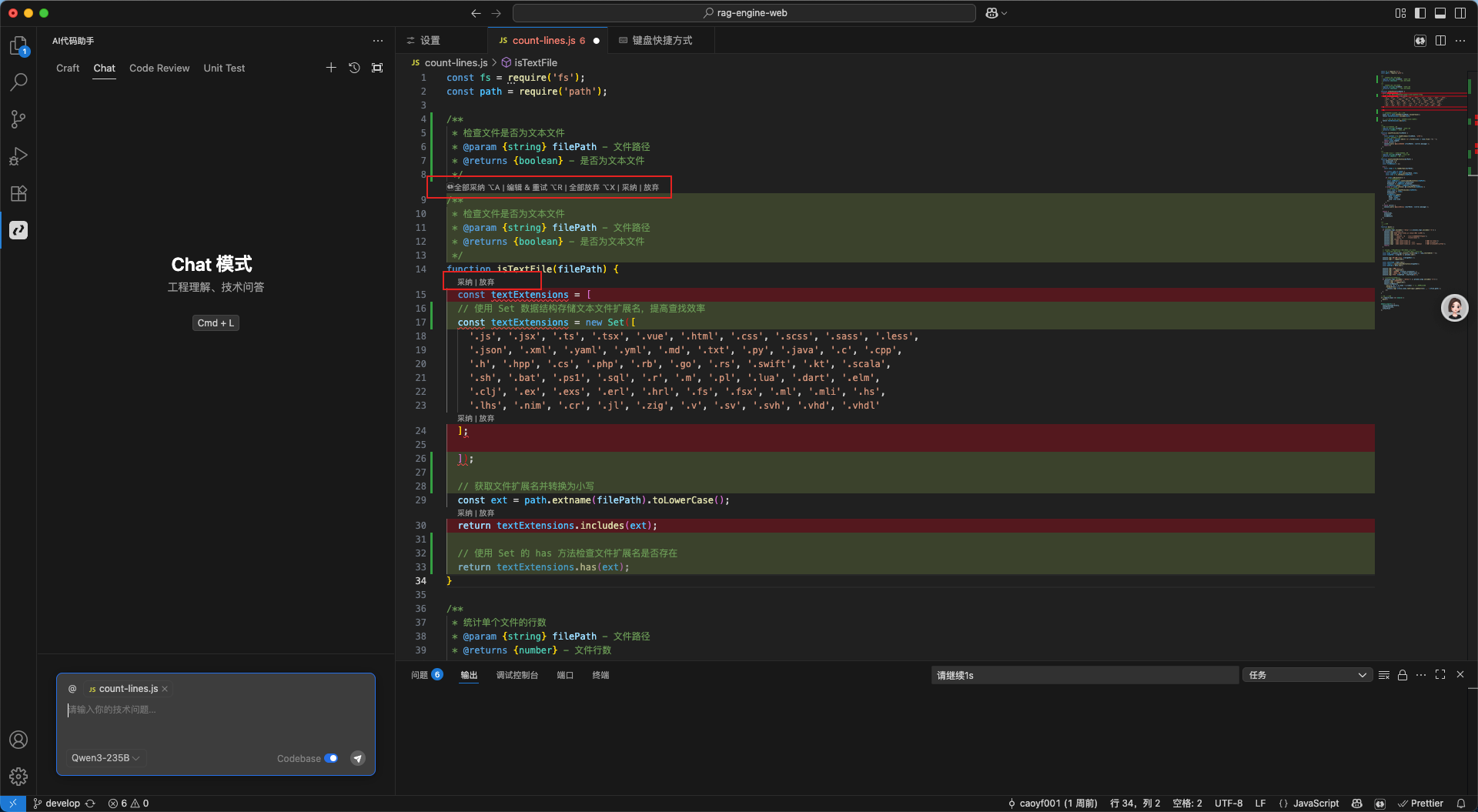Click 采纳 above the textExtensions declaration
The image size is (1478, 812).
[x=465, y=282]
